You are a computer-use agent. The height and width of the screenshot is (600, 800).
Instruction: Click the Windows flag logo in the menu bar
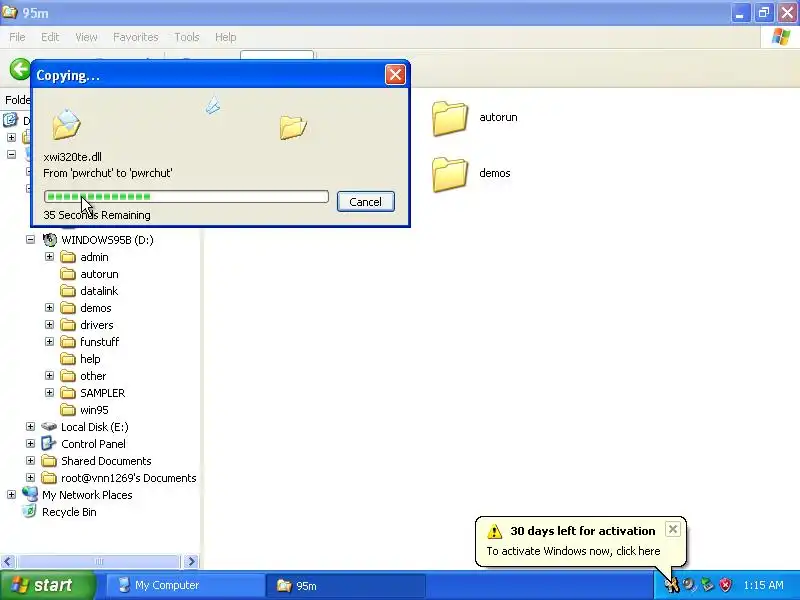(x=781, y=37)
